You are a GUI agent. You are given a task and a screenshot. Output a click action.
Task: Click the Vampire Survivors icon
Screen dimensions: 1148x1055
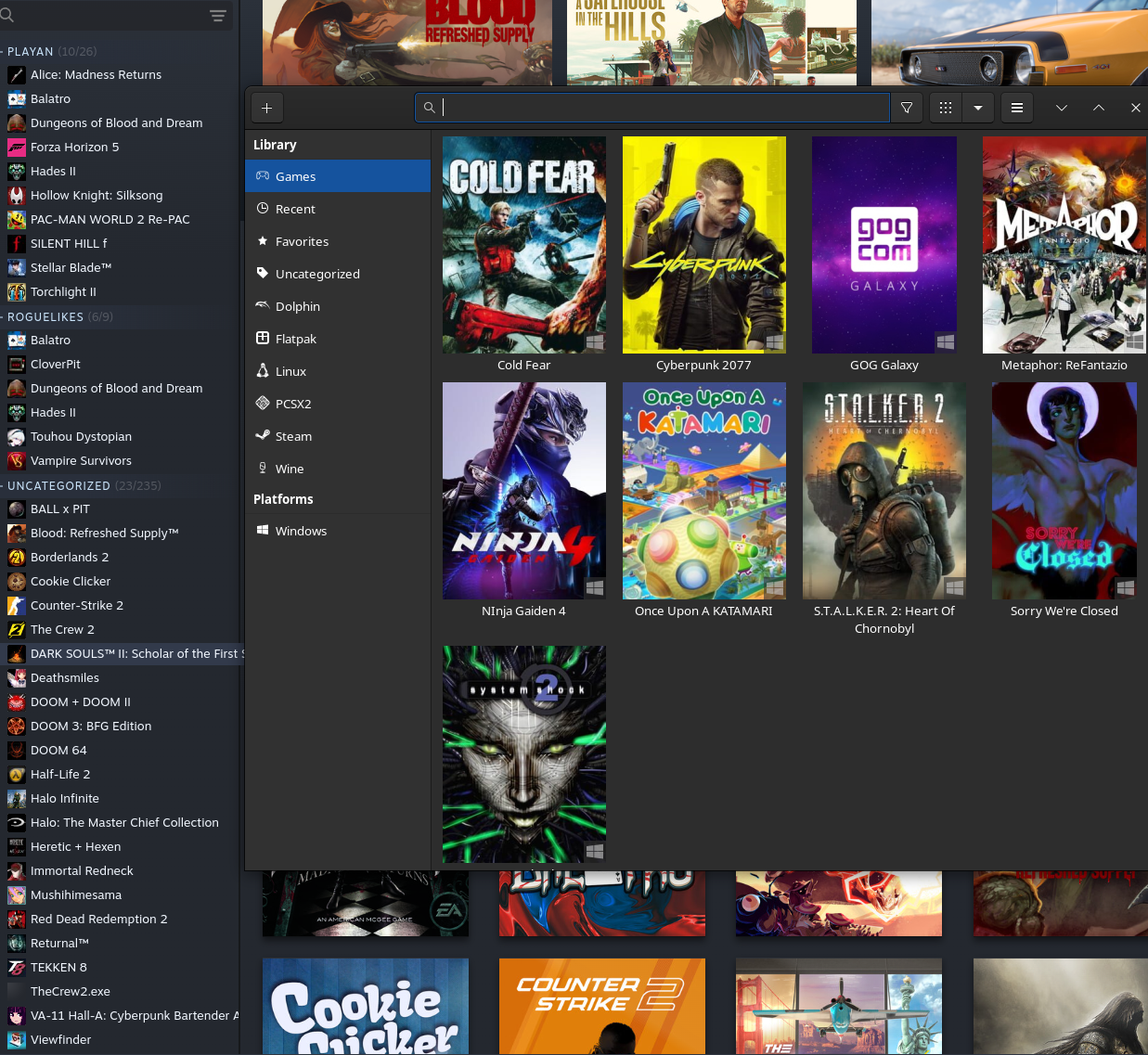tap(17, 460)
